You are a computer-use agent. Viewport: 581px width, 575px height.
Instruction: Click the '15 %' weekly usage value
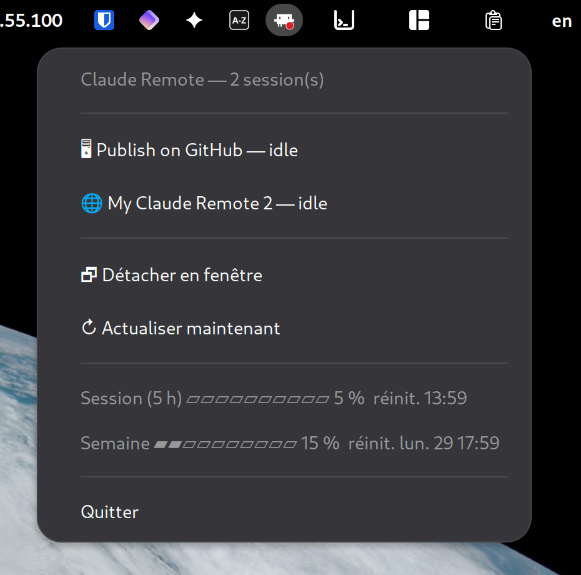coord(320,443)
